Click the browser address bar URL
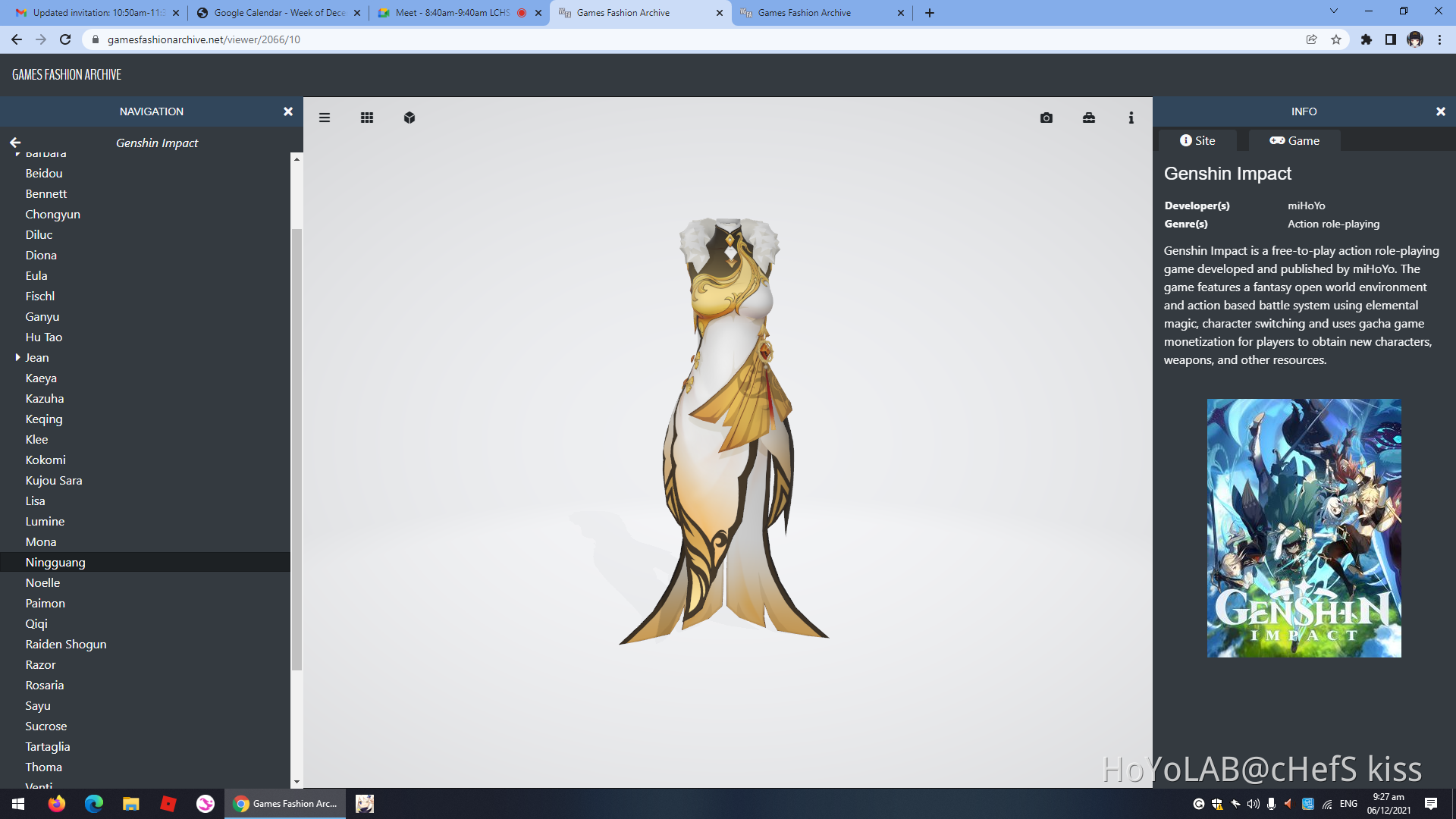This screenshot has width=1456, height=819. pos(204,39)
